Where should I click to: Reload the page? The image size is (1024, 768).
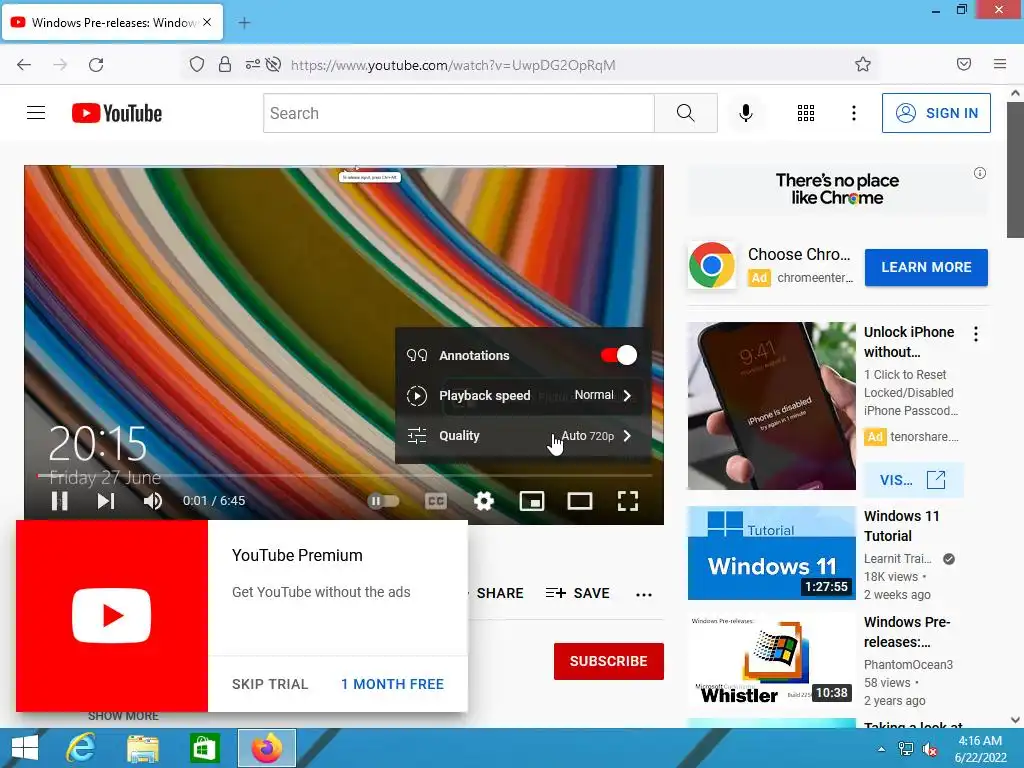coord(96,65)
